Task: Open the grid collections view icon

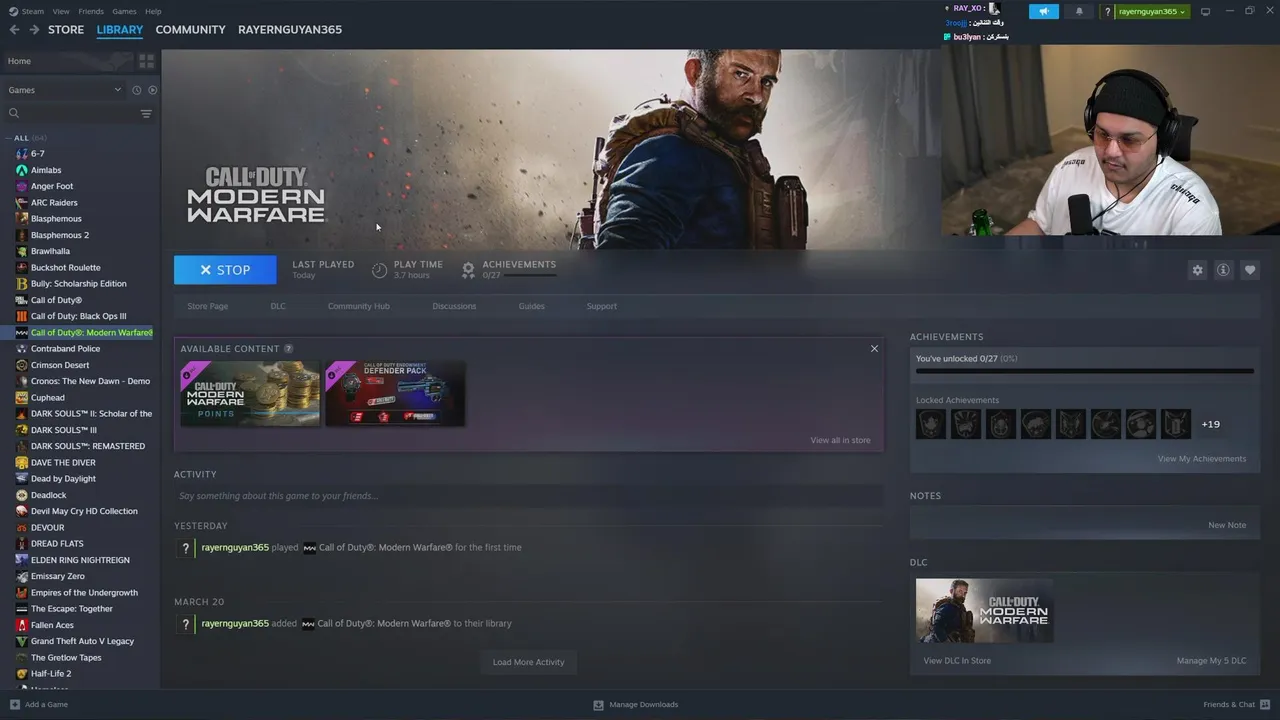Action: [x=147, y=61]
